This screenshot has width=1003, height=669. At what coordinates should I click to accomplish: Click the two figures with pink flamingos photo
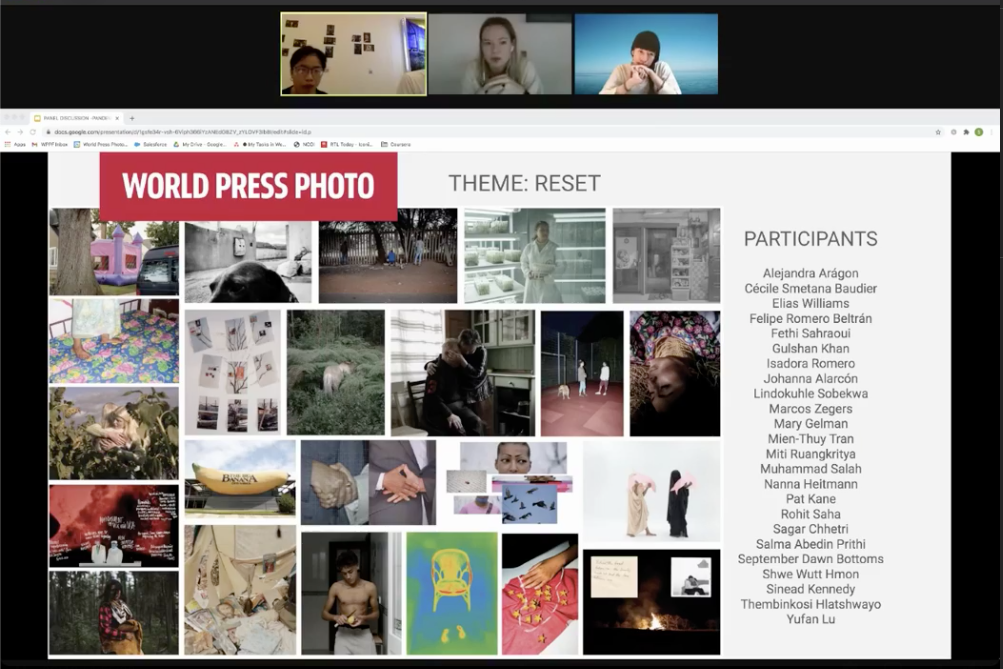651,491
